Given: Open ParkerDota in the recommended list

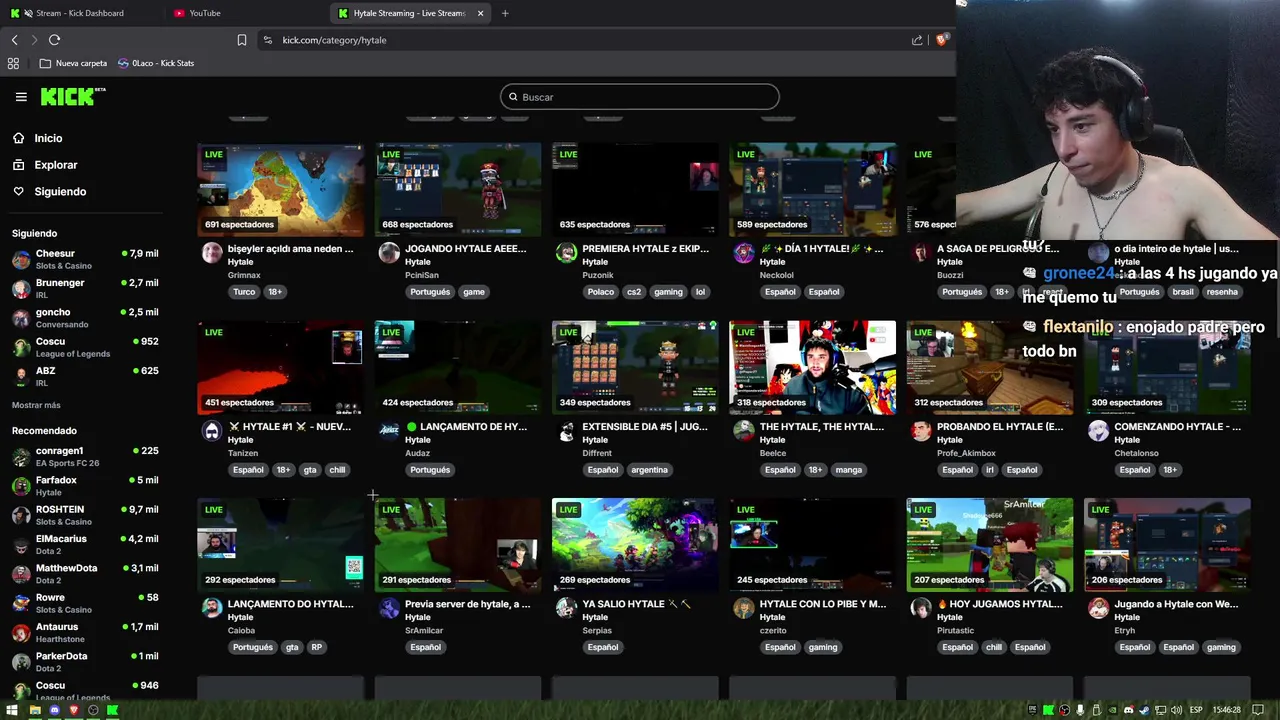Looking at the screenshot, I should (x=85, y=662).
